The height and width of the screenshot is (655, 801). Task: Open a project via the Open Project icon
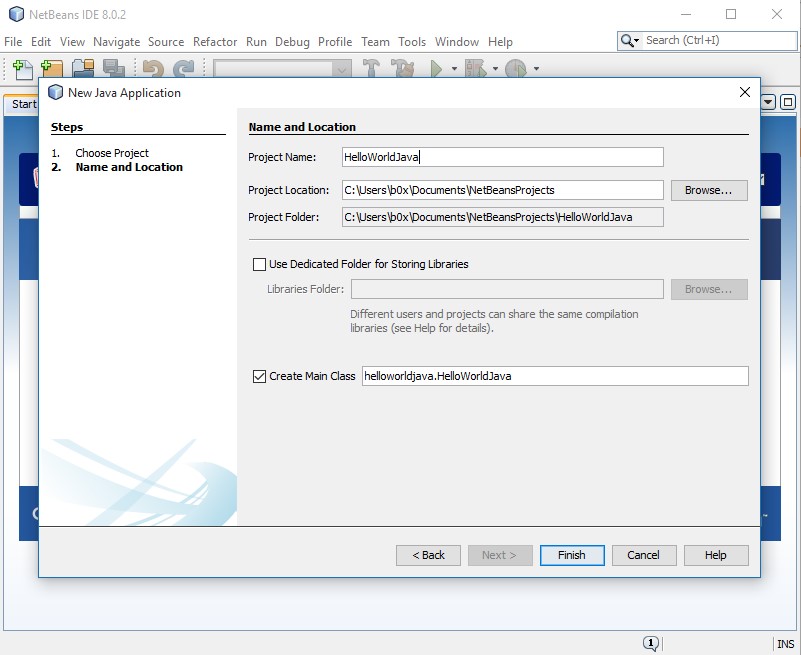(x=82, y=70)
